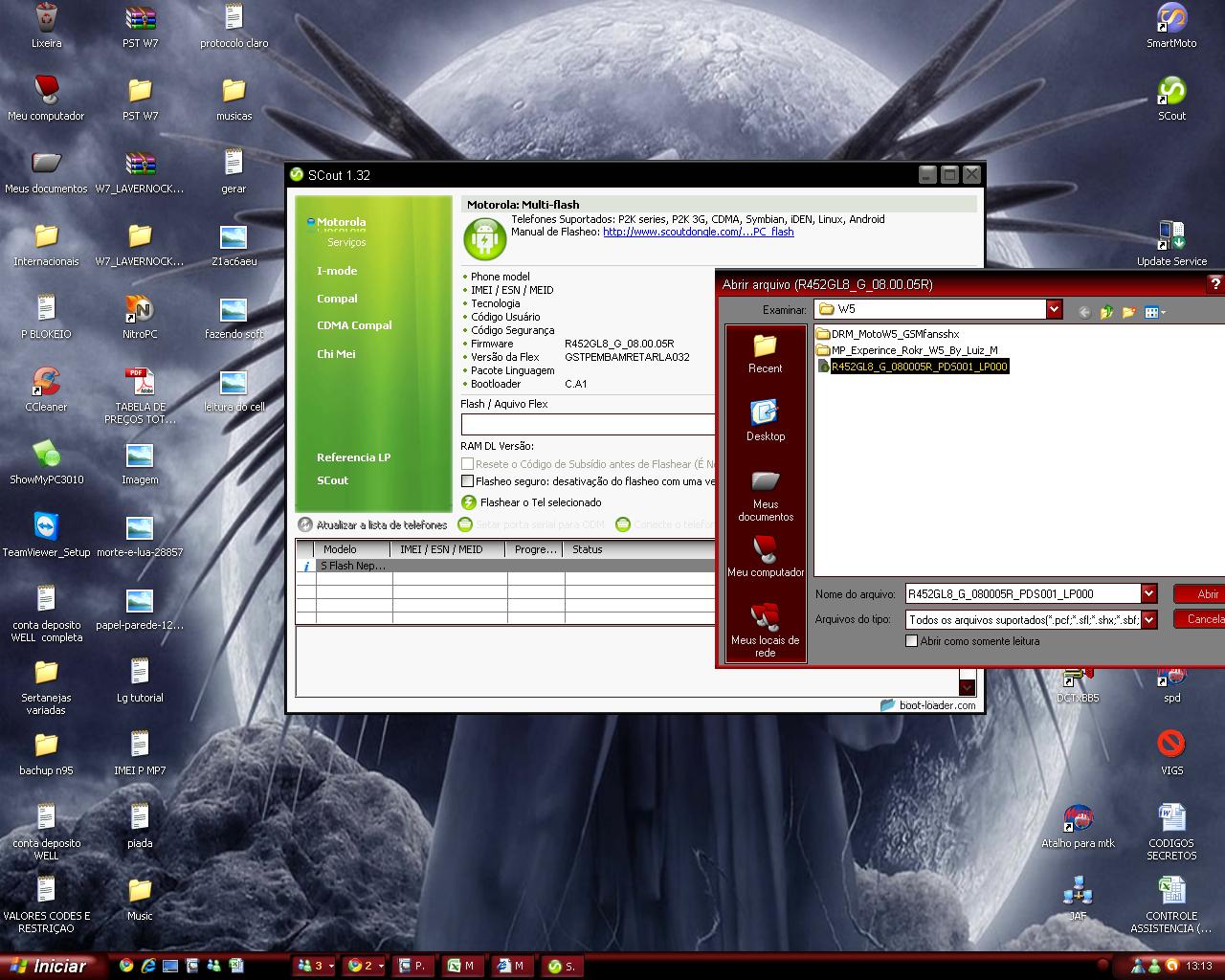Select DRM_MotoW5_GSMfansshx folder
Viewport: 1225px width, 980px height.
click(887, 334)
